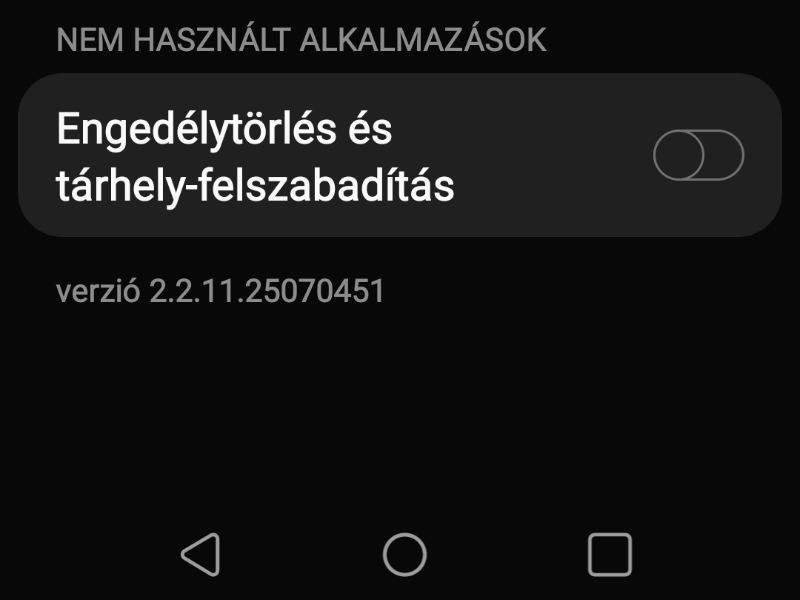800x600 pixels.
Task: Click the toggle's round knob
Action: pyautogui.click(x=679, y=155)
